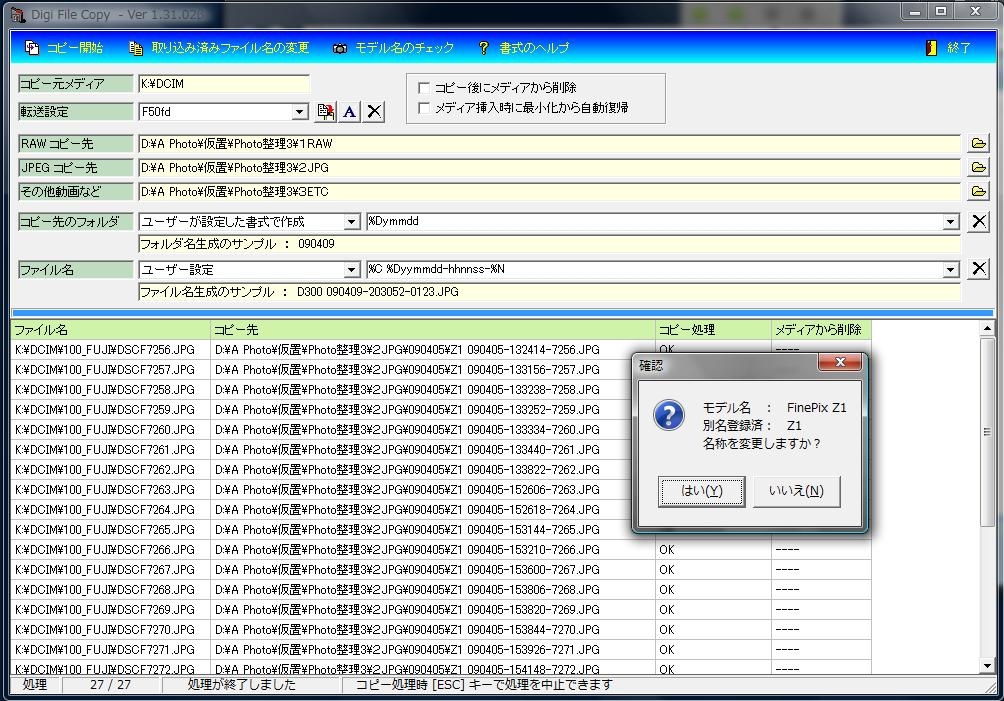Click 終了 to exit the application
The width and height of the screenshot is (1004, 701).
[x=949, y=47]
